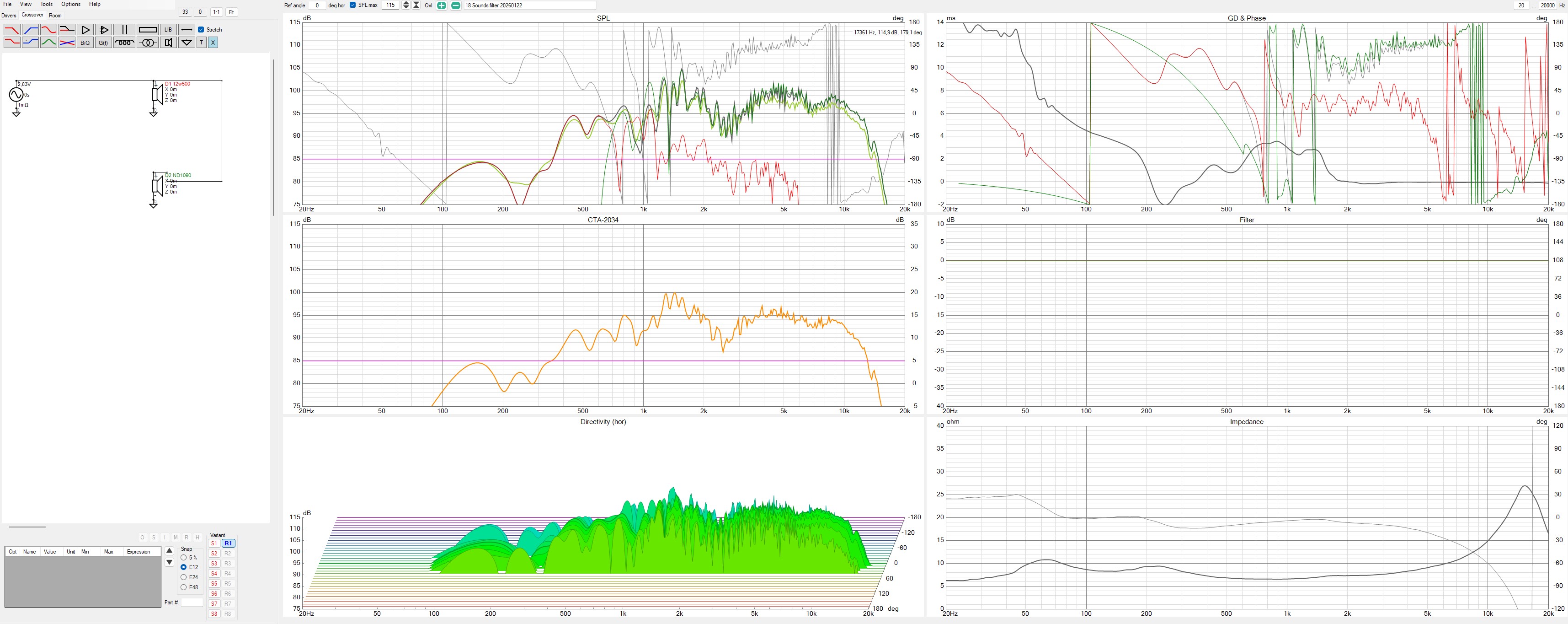The width and height of the screenshot is (1568, 624).
Task: Choose the speaker driver component
Action: click(169, 43)
